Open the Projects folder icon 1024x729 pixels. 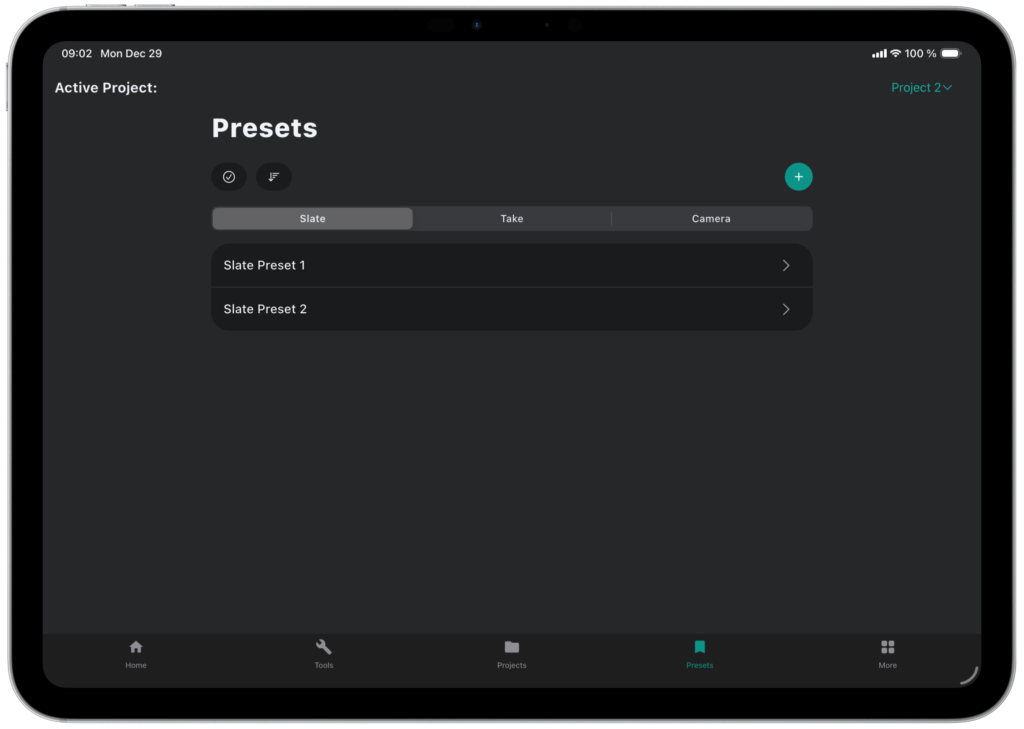tap(512, 647)
